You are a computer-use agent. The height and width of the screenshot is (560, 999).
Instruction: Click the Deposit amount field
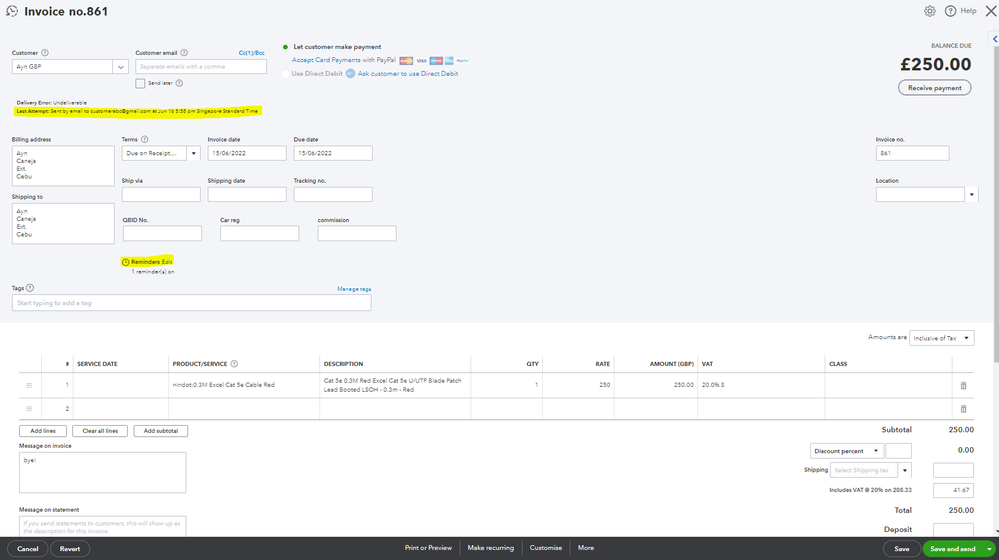click(953, 529)
